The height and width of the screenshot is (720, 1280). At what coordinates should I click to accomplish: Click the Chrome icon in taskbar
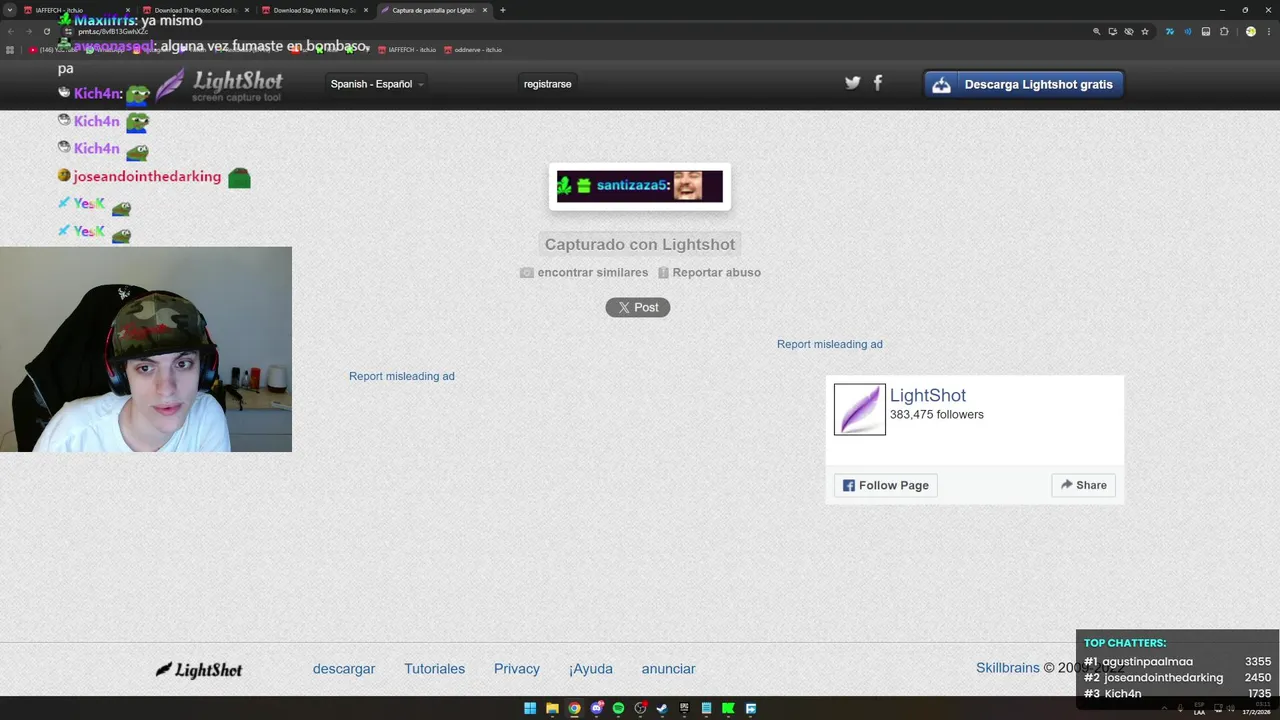click(x=574, y=708)
